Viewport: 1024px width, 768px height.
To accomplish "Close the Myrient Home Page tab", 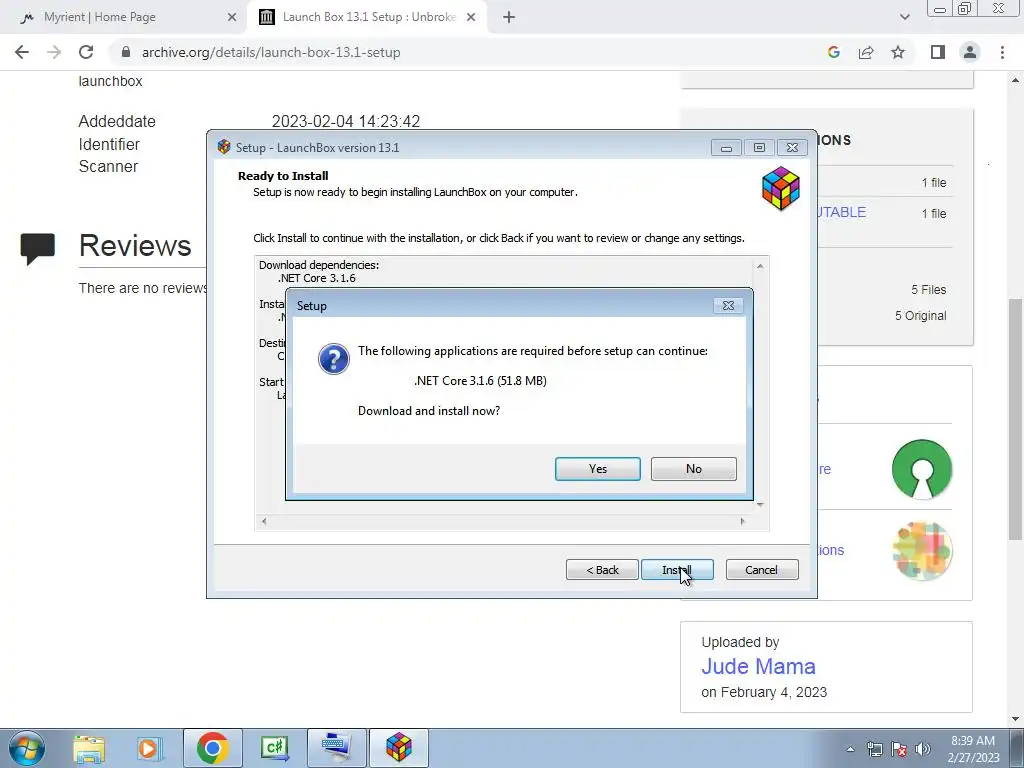I will pos(231,18).
